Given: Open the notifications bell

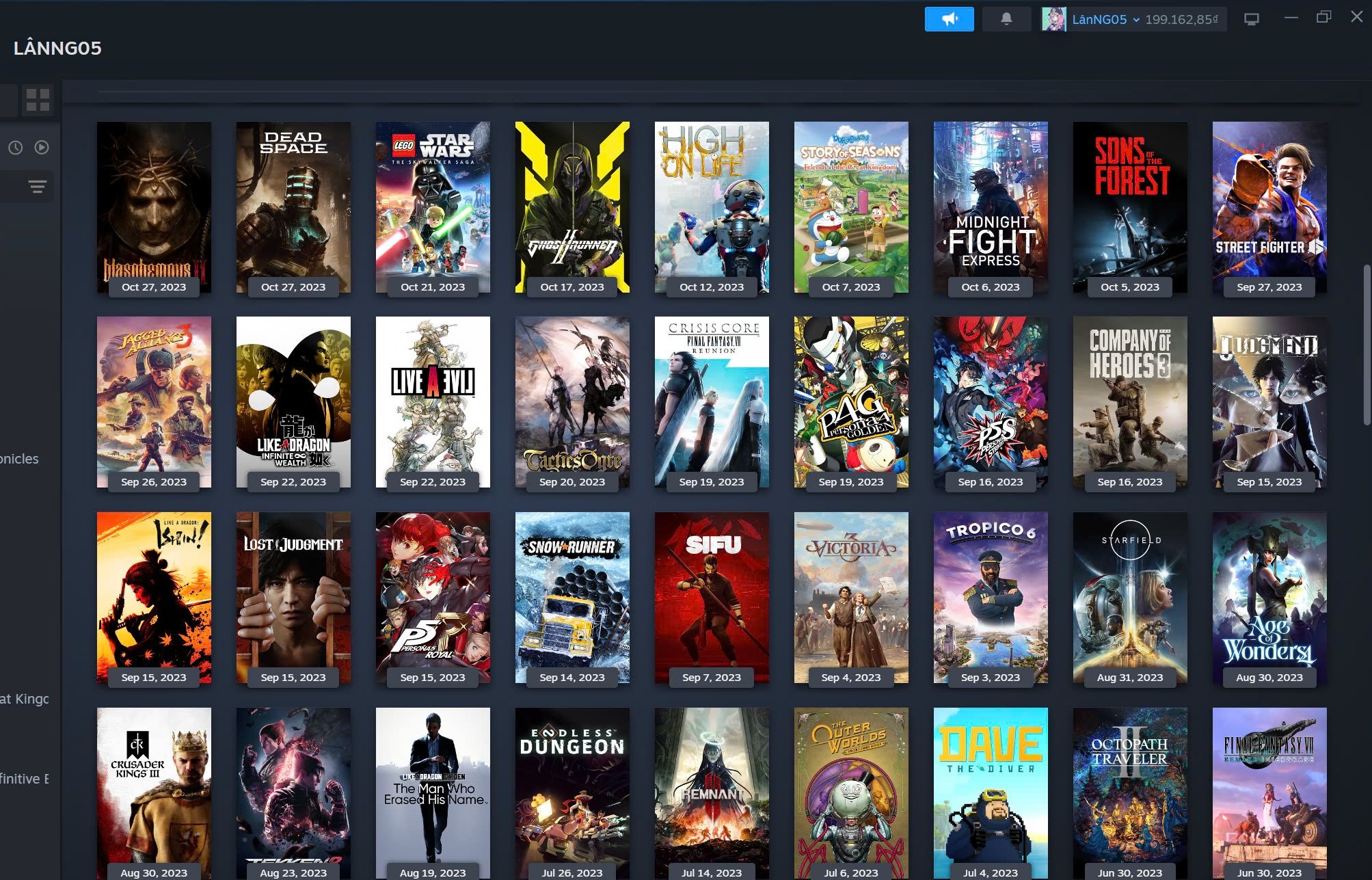Looking at the screenshot, I should (1006, 19).
